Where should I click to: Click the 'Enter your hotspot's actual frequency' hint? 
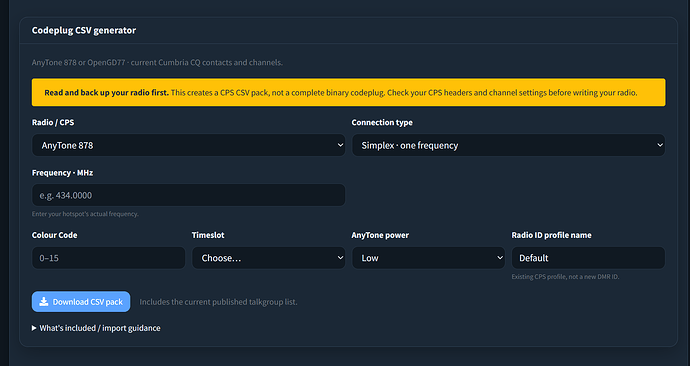85,214
